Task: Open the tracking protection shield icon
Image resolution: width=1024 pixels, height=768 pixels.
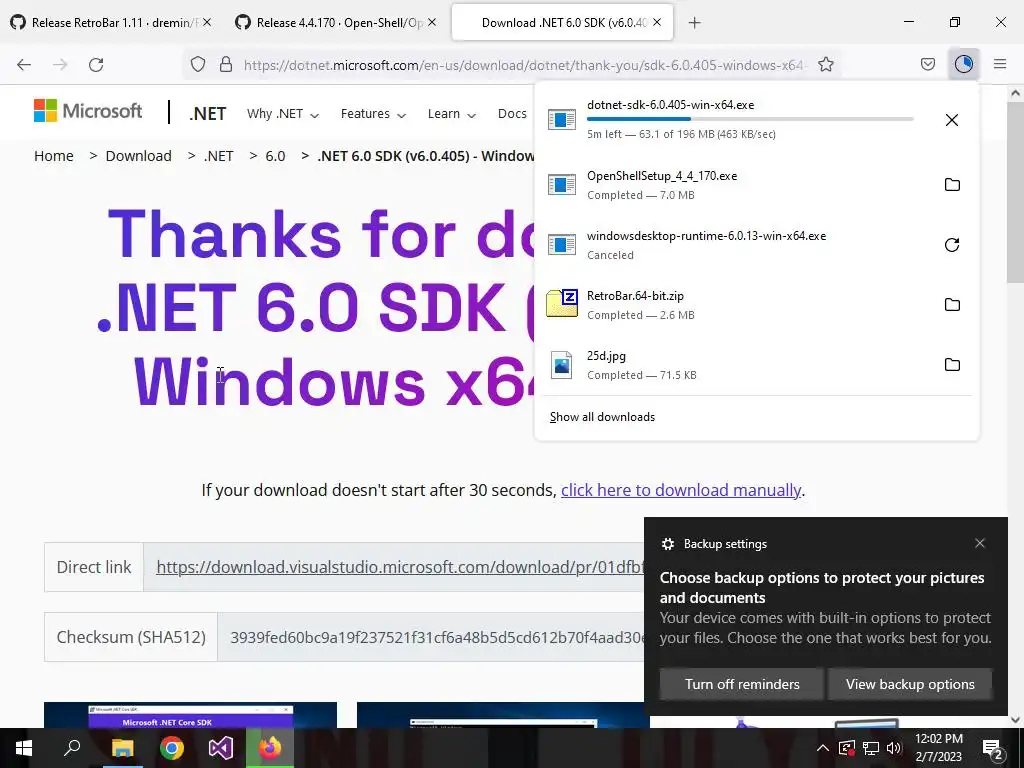Action: point(198,65)
